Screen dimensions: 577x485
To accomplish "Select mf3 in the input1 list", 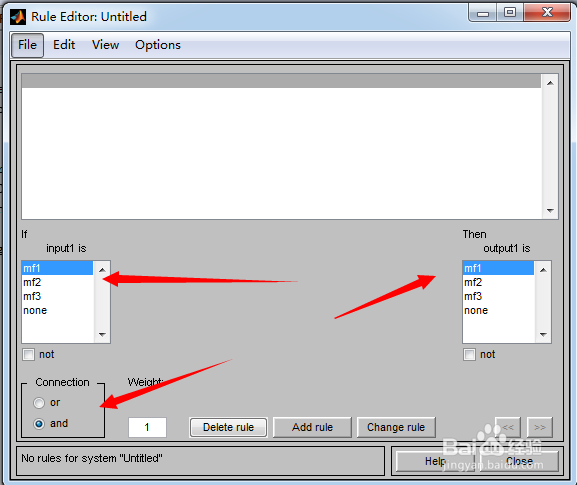I will [57, 296].
